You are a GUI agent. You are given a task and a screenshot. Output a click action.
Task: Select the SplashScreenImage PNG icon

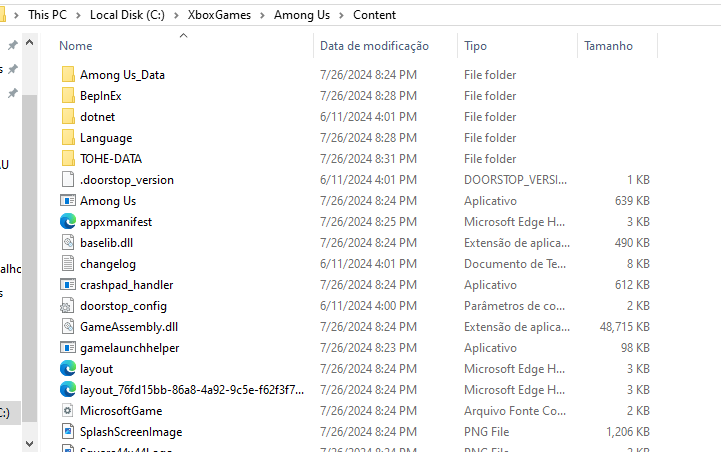[x=67, y=432]
